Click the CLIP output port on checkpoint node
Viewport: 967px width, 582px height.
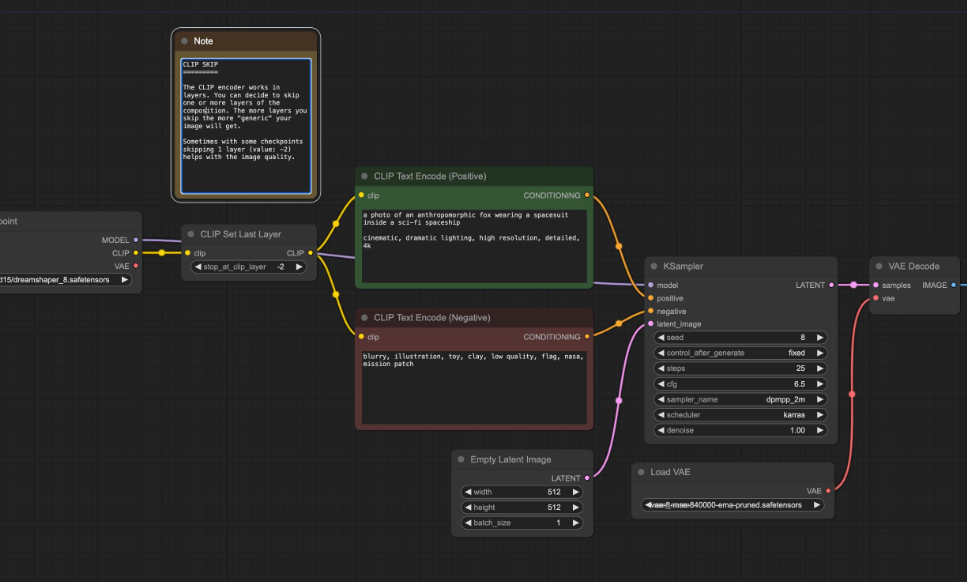point(136,253)
